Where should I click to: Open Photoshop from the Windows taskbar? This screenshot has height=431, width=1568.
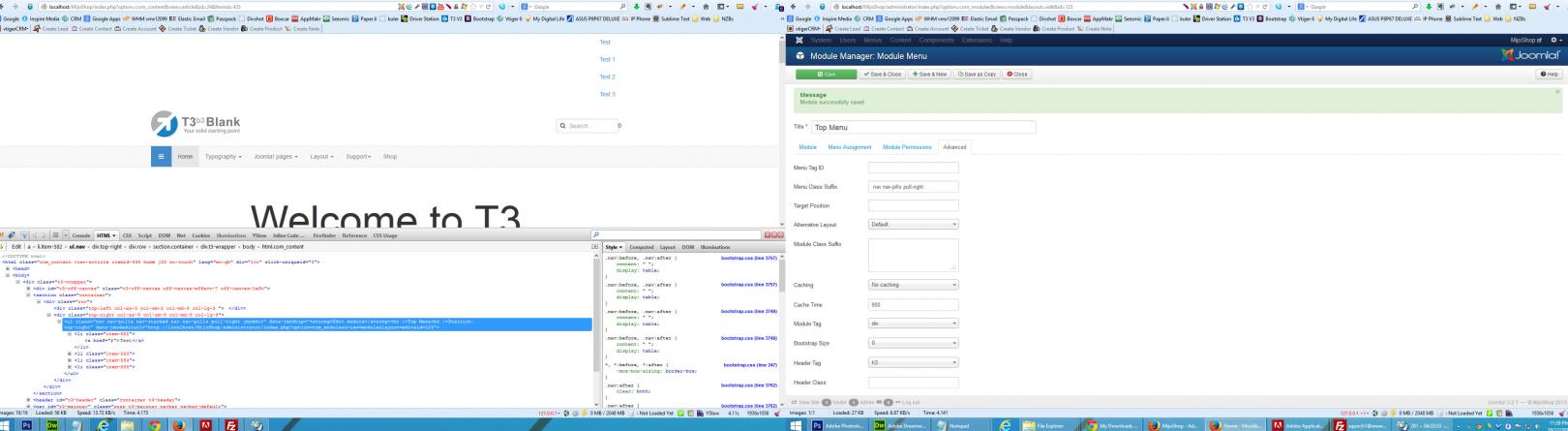[26, 424]
